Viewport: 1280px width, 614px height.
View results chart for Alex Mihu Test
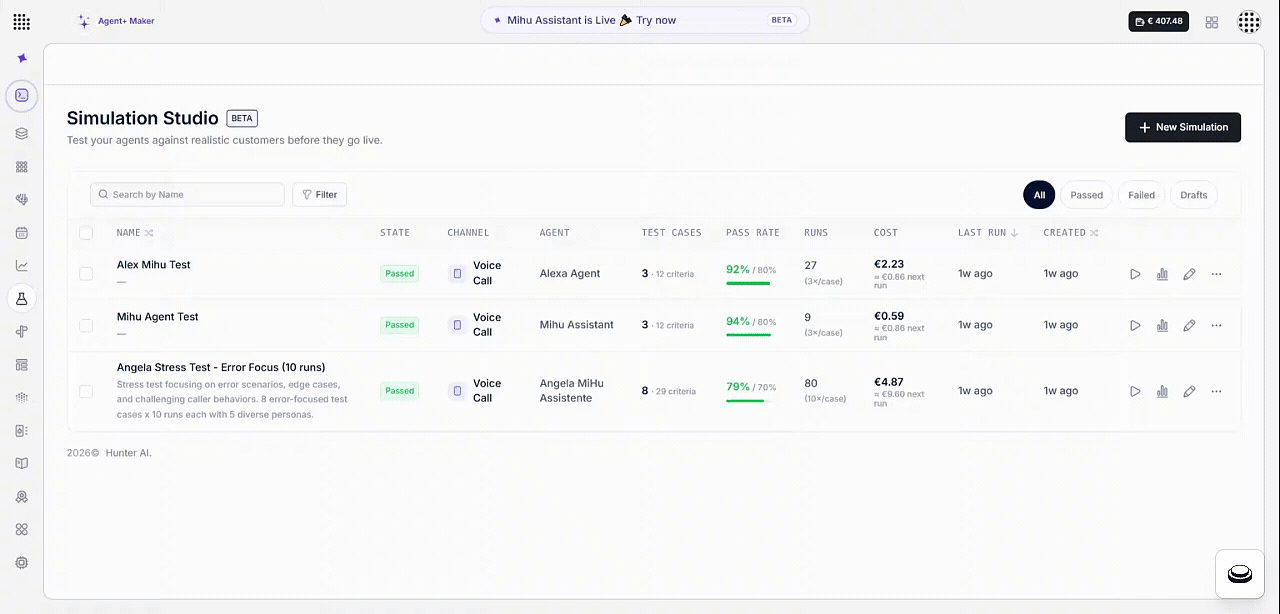(1162, 273)
